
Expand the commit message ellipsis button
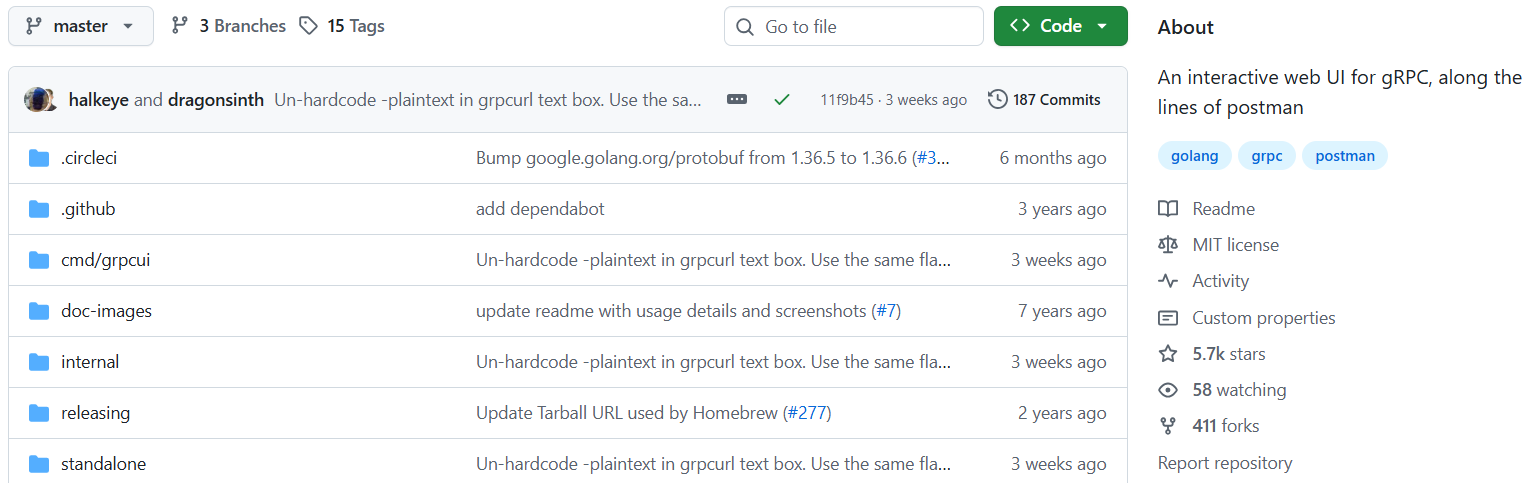737,100
